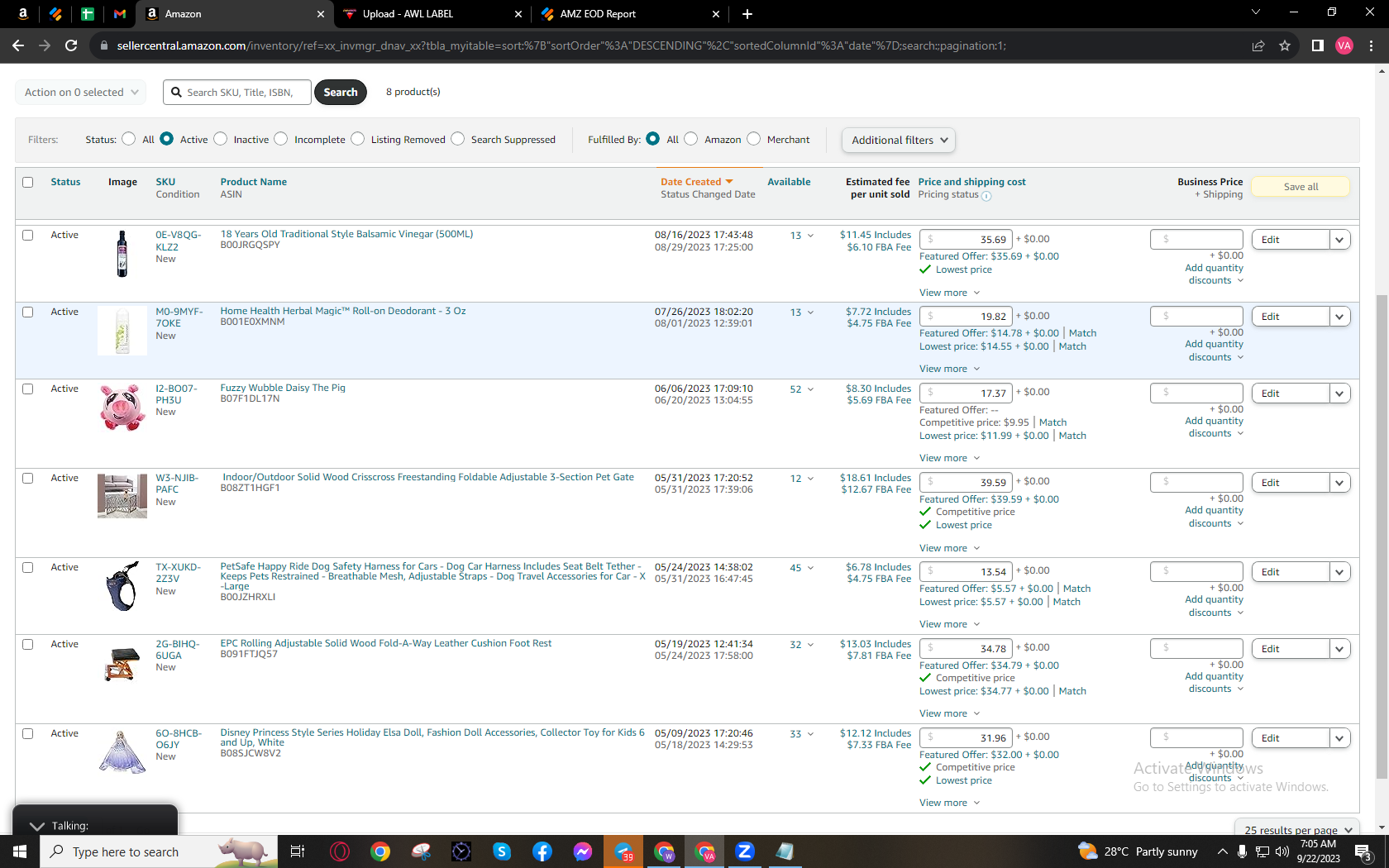This screenshot has height=868, width=1389.
Task: Open the Fuzzy Wubble Daisy The Pig link
Action: click(283, 388)
